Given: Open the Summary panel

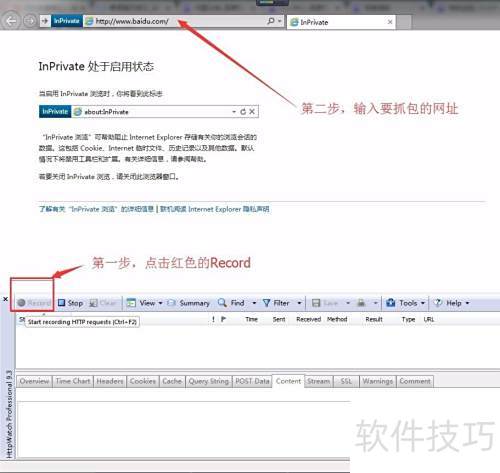Looking at the screenshot, I should [x=189, y=303].
